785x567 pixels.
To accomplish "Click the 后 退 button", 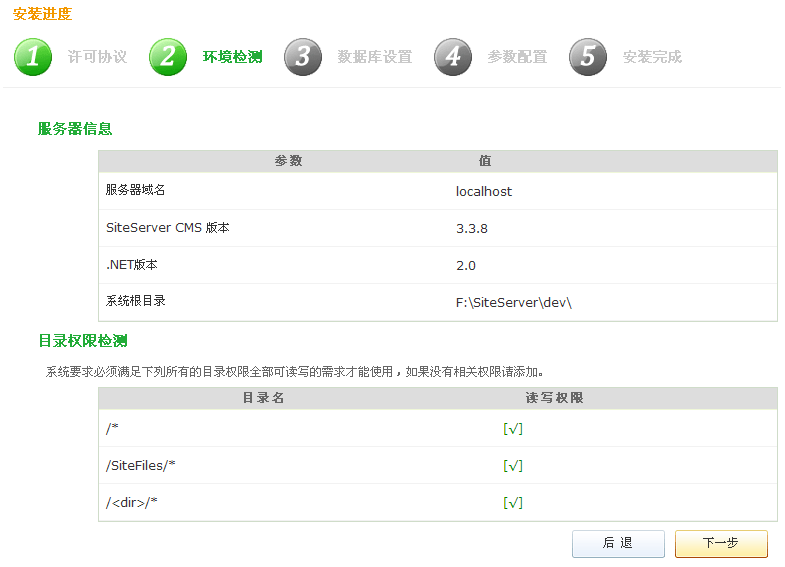I will click(x=618, y=543).
